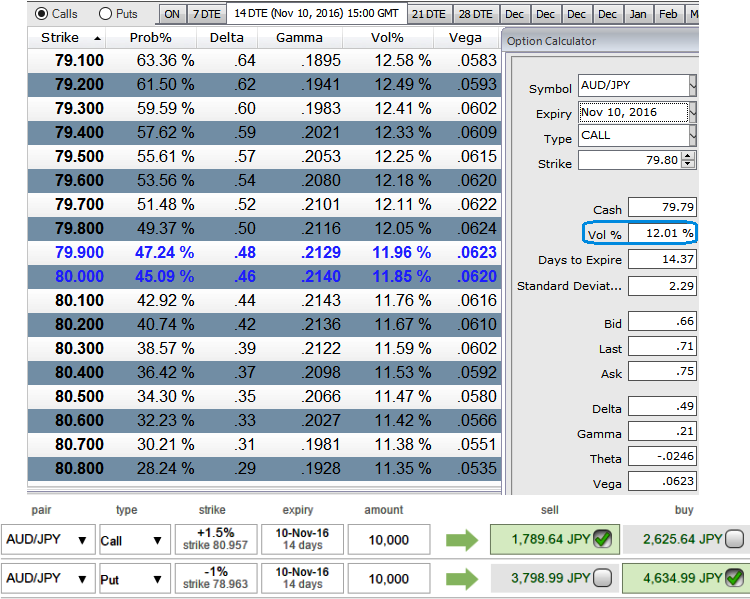Click the green arrow in the Call row

click(x=461, y=541)
